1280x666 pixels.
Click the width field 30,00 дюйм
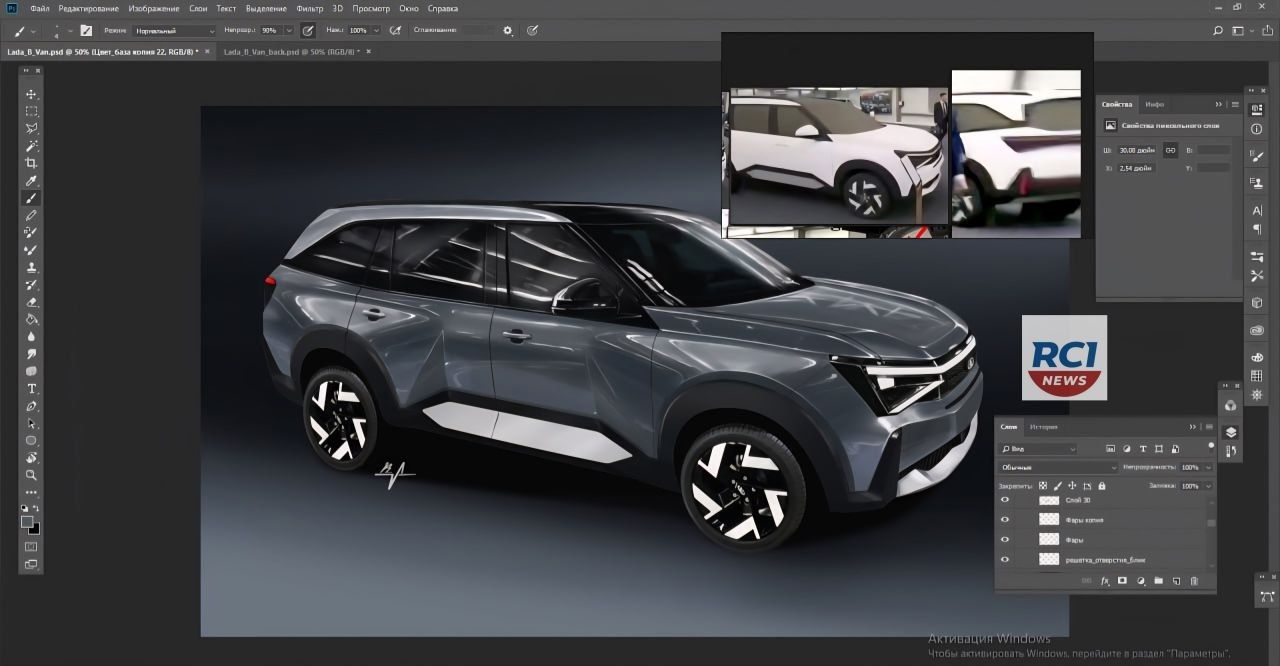[1137, 150]
